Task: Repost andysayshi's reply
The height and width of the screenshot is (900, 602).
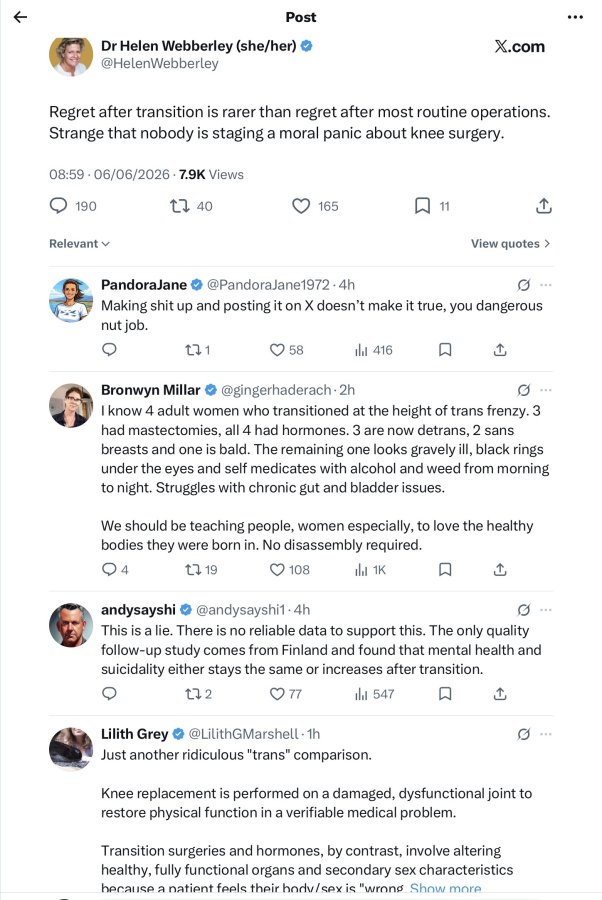Action: (192, 694)
